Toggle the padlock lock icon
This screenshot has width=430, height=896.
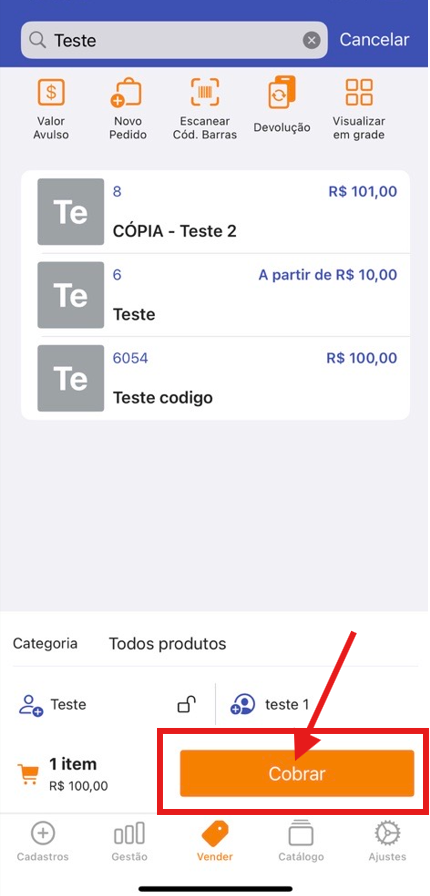point(186,705)
